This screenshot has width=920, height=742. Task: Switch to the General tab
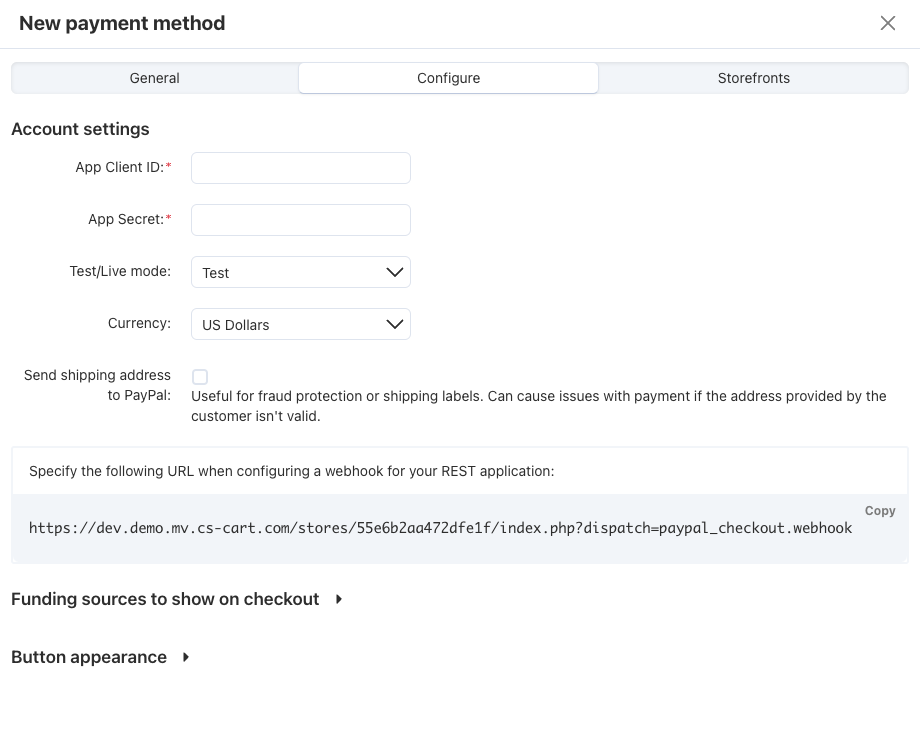tap(154, 78)
